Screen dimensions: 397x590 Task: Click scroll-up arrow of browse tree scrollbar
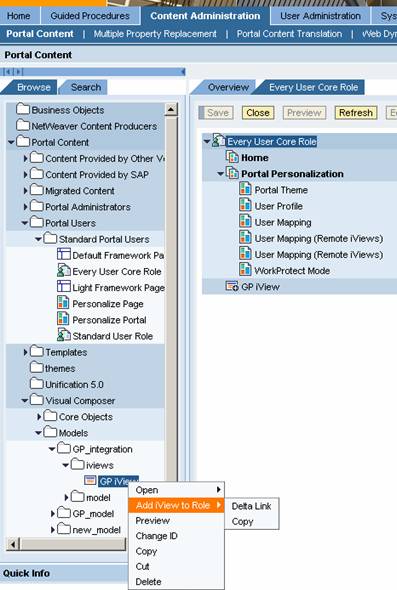click(171, 109)
